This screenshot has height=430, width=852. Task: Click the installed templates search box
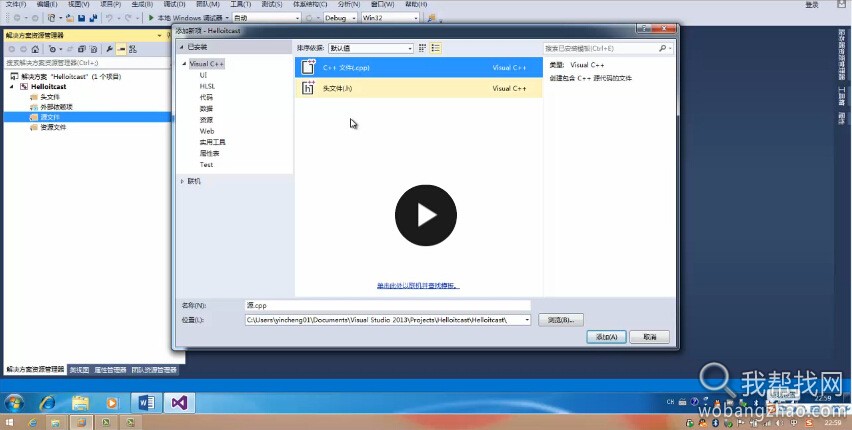(x=600, y=48)
